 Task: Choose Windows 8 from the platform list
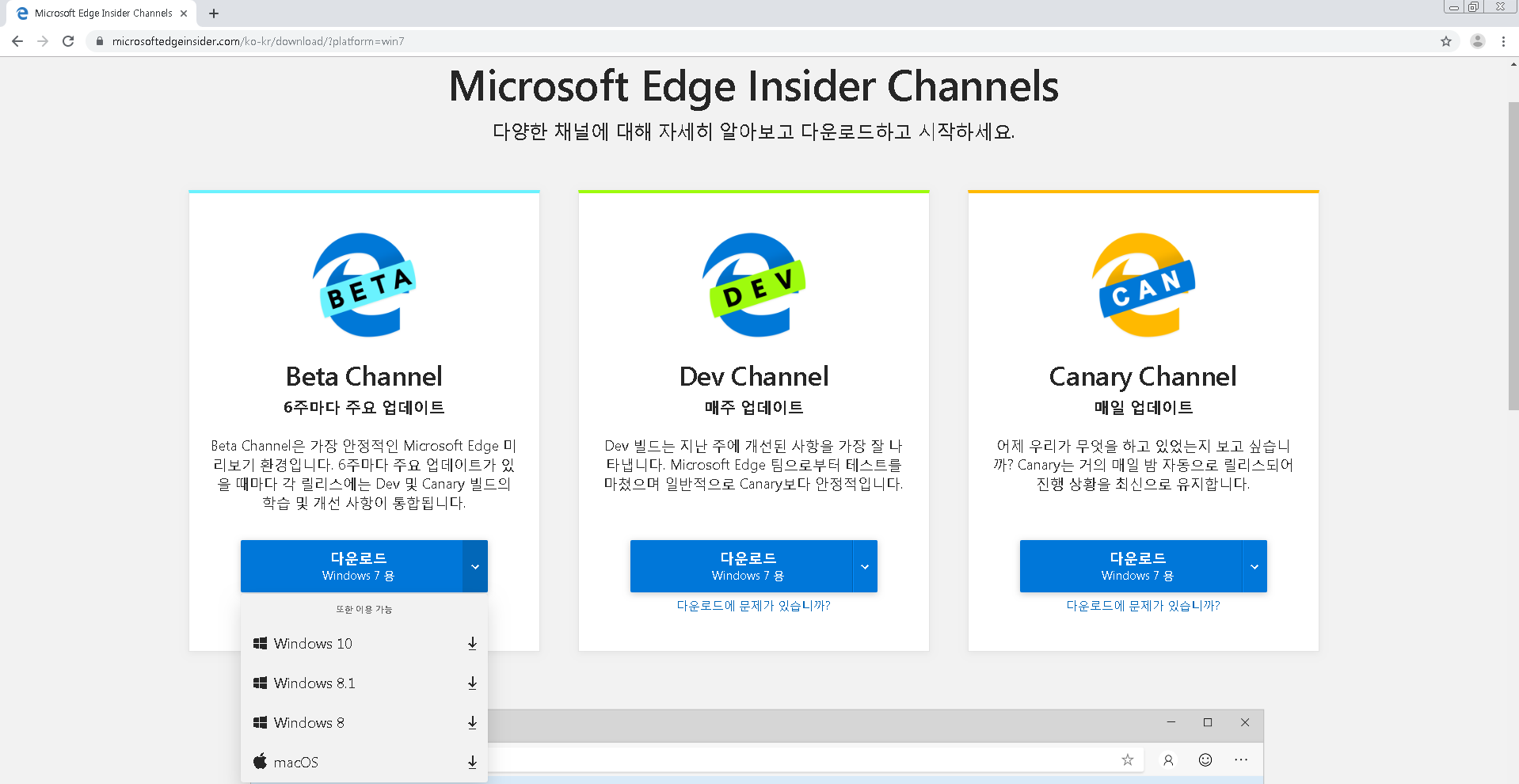364,723
